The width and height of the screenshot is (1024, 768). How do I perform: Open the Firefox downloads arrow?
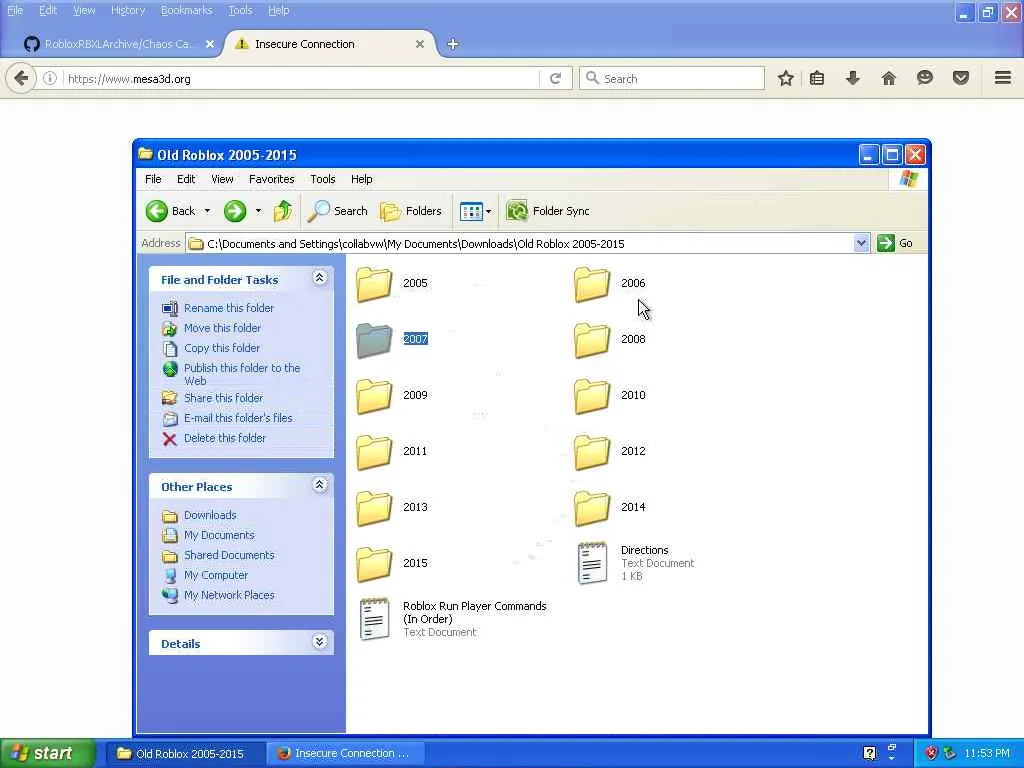[x=852, y=78]
